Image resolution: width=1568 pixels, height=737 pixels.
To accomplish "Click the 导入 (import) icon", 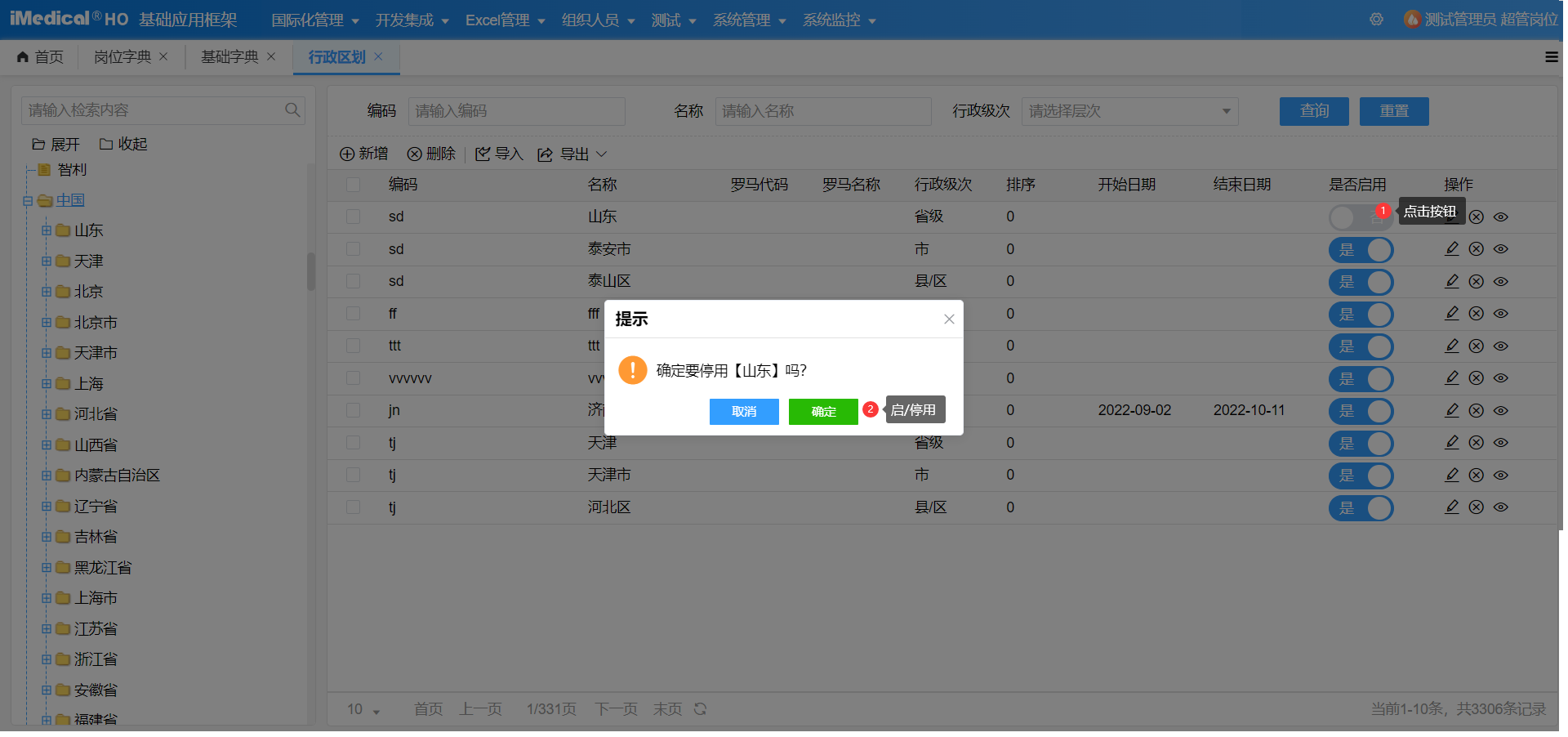I will coord(483,154).
